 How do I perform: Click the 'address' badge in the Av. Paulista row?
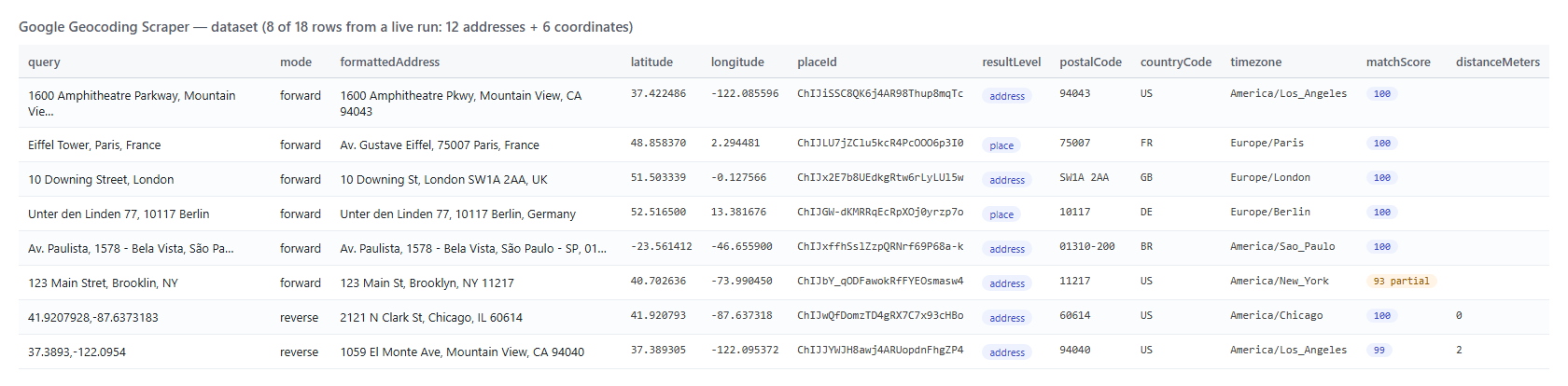coord(1007,249)
